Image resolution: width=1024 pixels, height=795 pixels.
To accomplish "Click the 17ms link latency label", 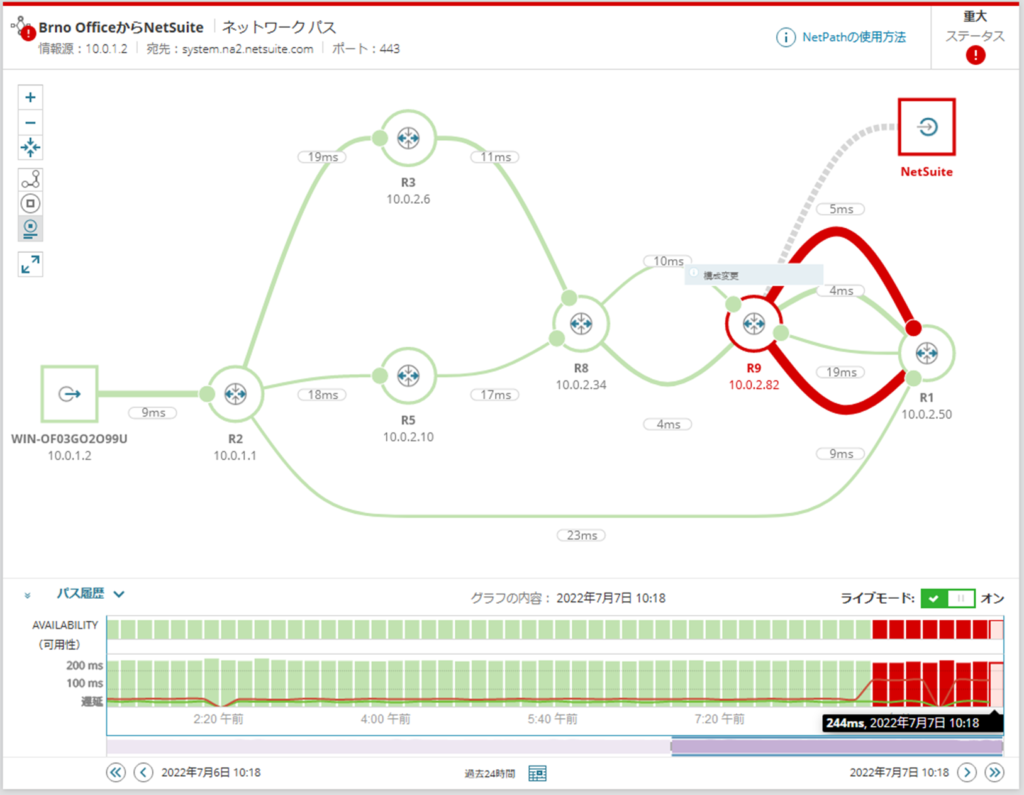I will pyautogui.click(x=495, y=395).
